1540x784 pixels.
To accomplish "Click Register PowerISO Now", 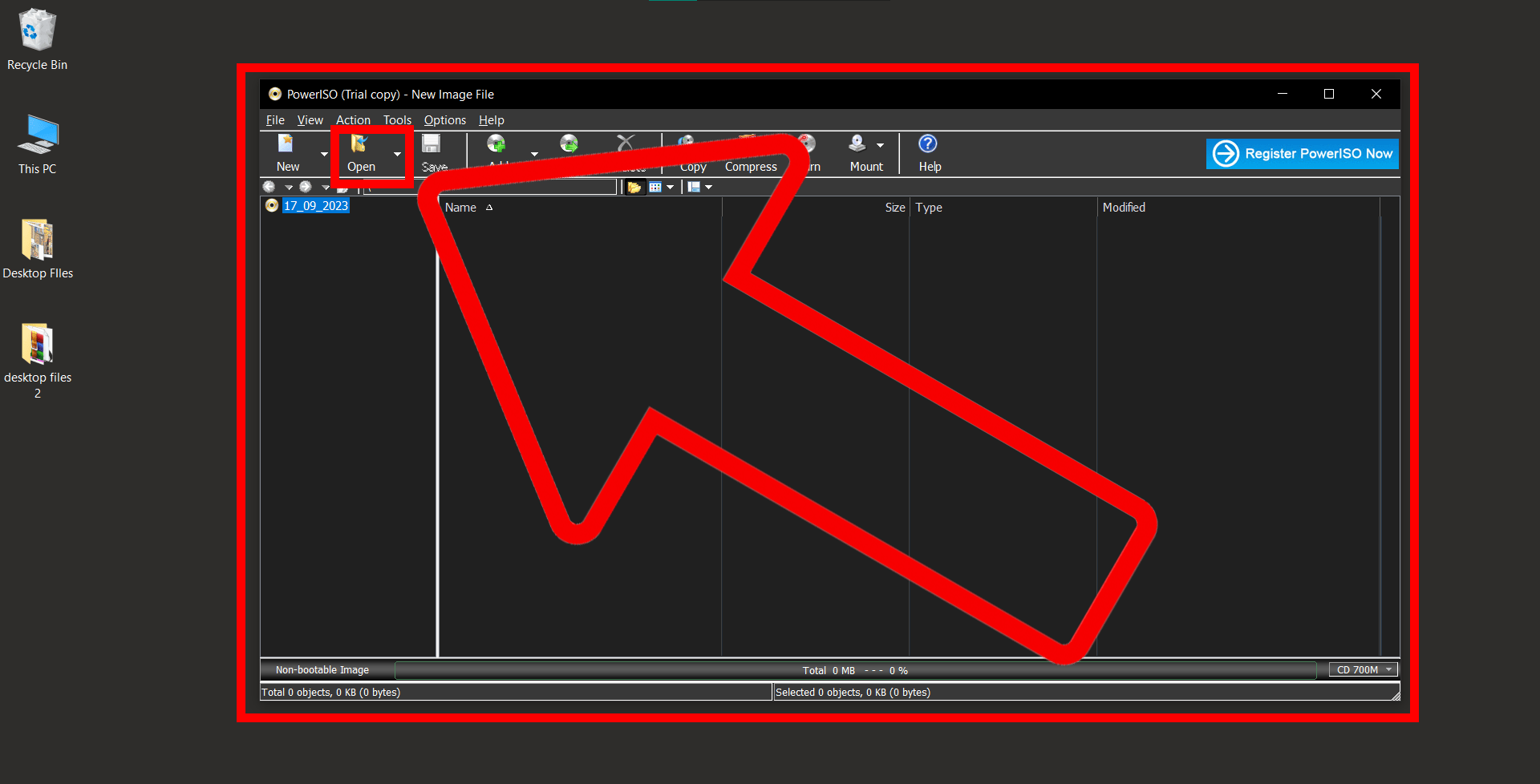I will click(1301, 153).
